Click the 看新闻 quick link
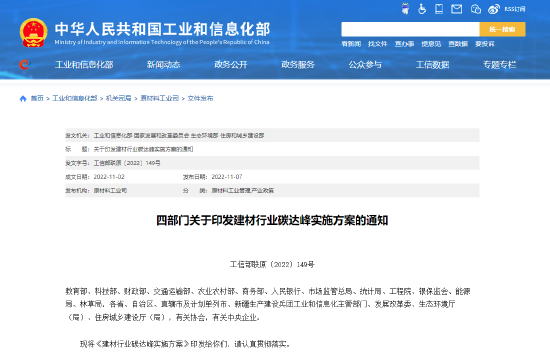Image resolution: width=550 pixels, height=361 pixels. 351,44
